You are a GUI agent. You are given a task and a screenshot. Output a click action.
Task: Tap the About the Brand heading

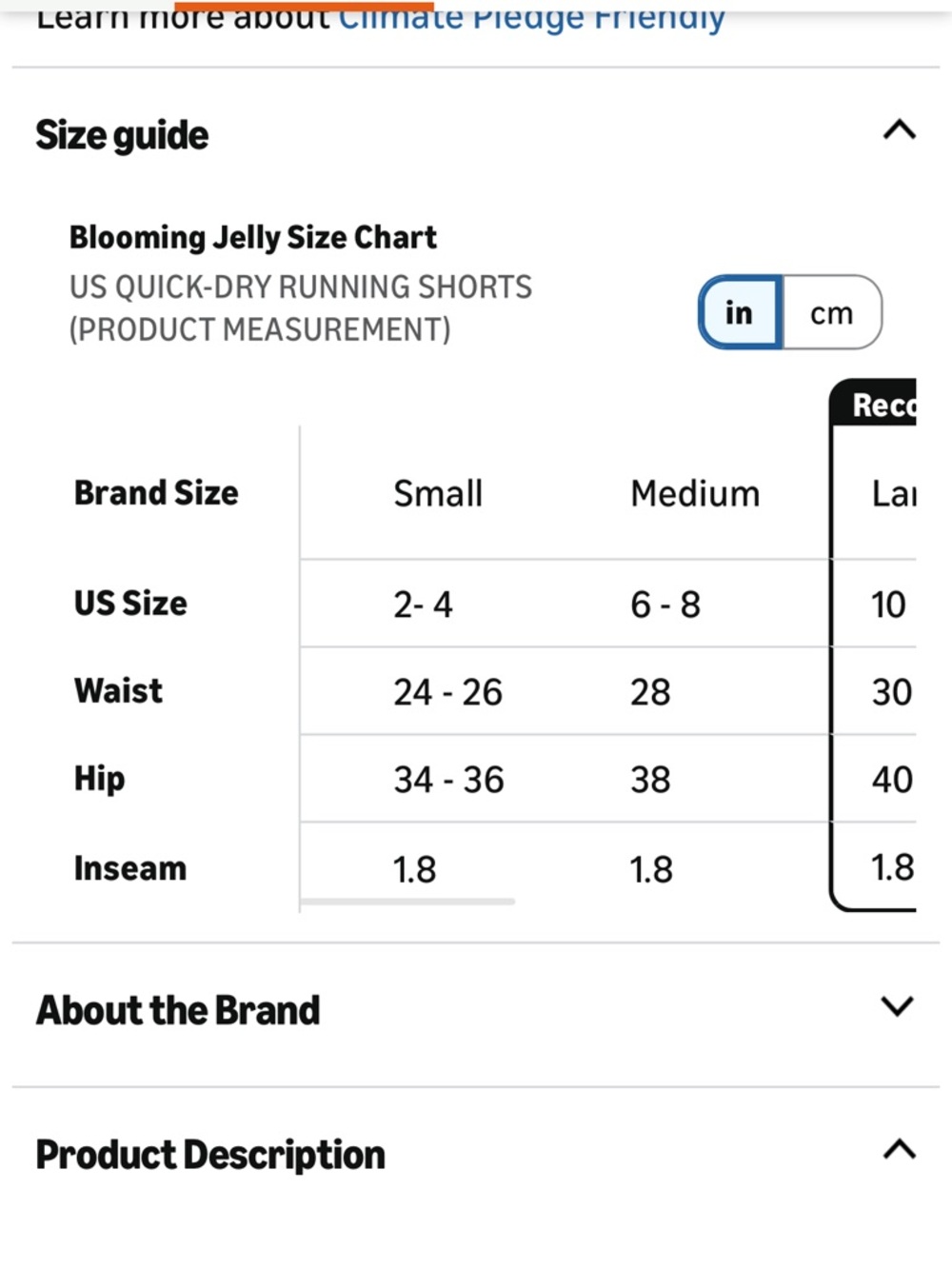178,1010
